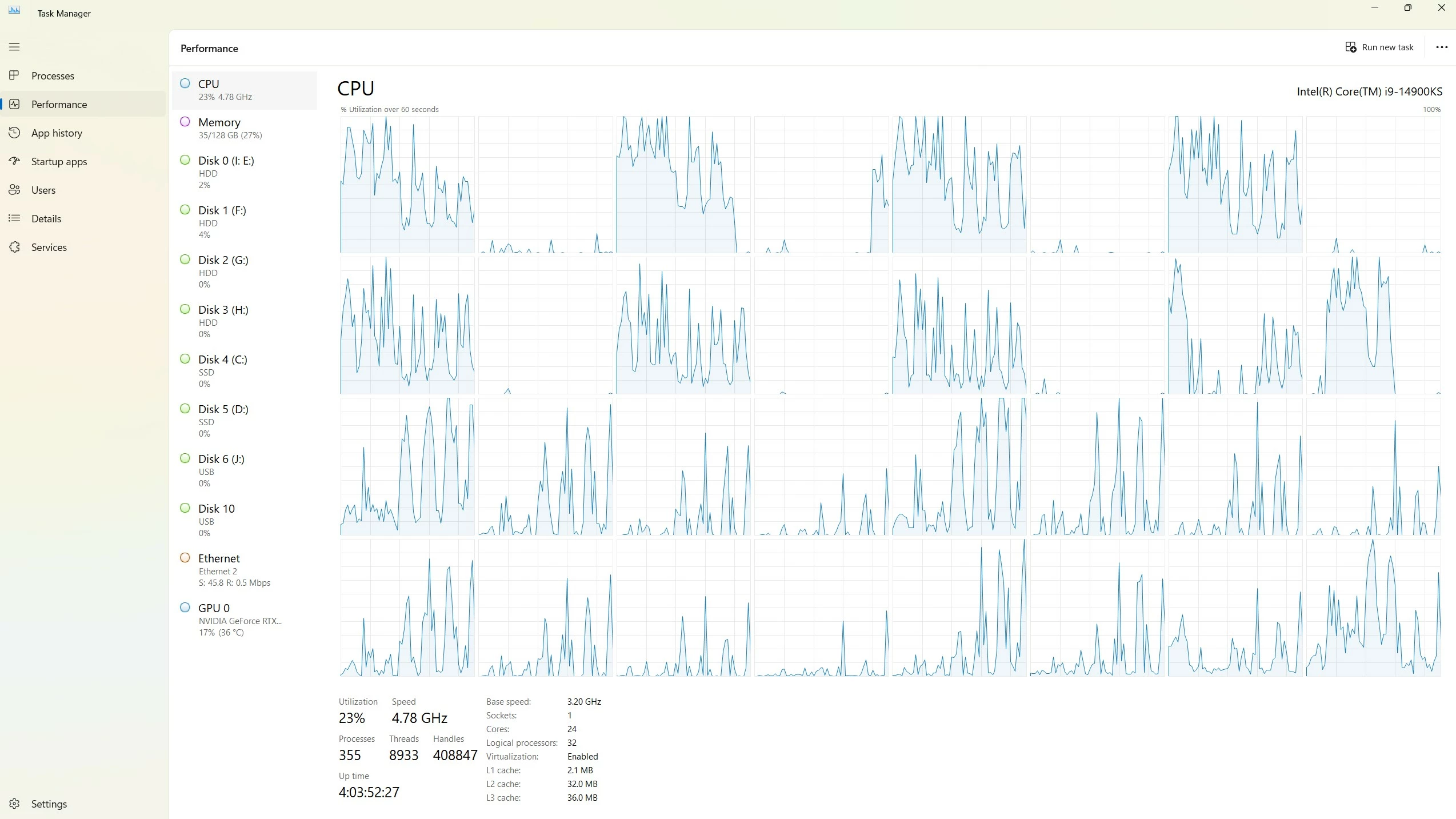Open Settings gear at bottom left
The width and height of the screenshot is (1456, 819).
click(x=14, y=804)
